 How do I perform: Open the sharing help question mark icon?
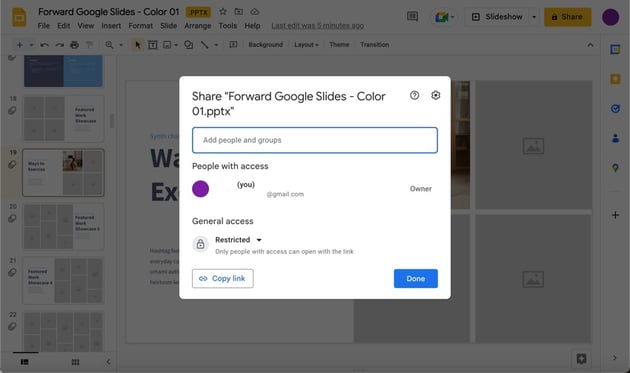[414, 95]
